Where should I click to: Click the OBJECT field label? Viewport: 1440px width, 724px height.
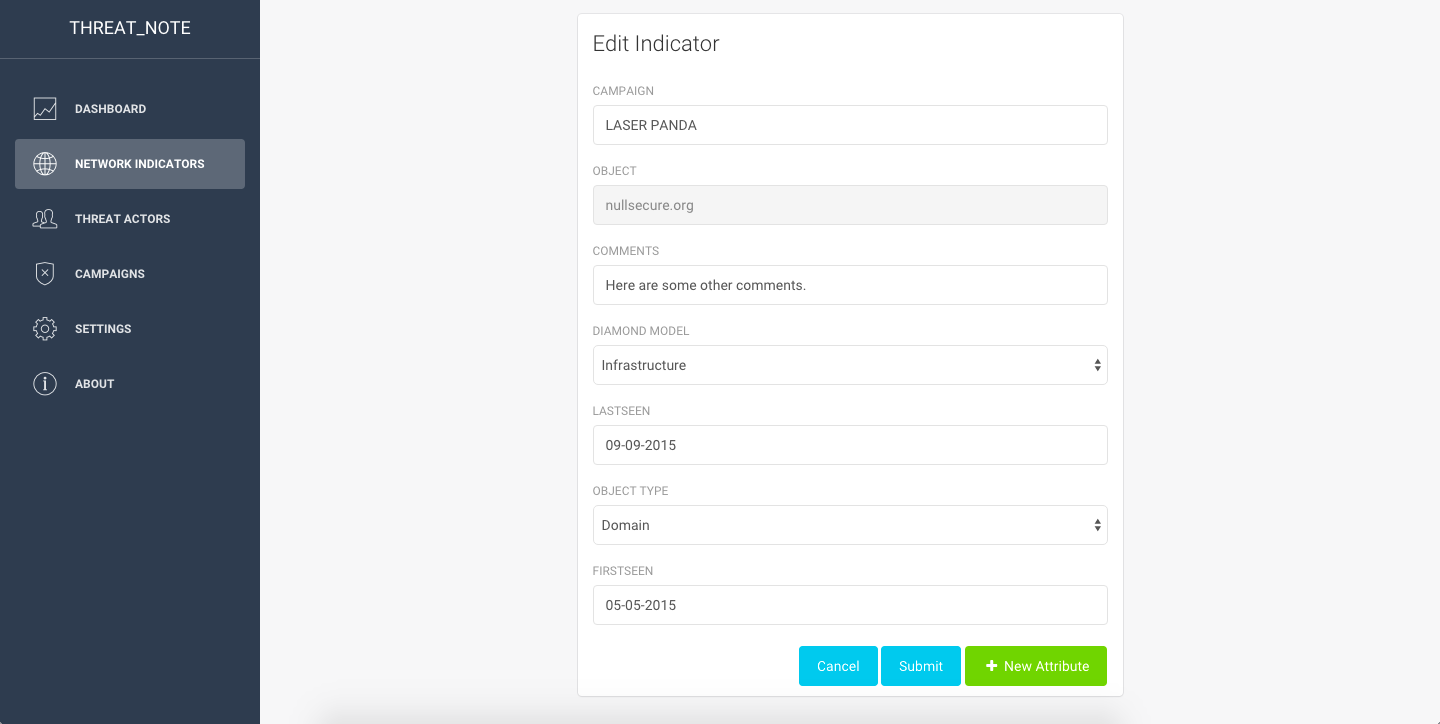coord(615,171)
